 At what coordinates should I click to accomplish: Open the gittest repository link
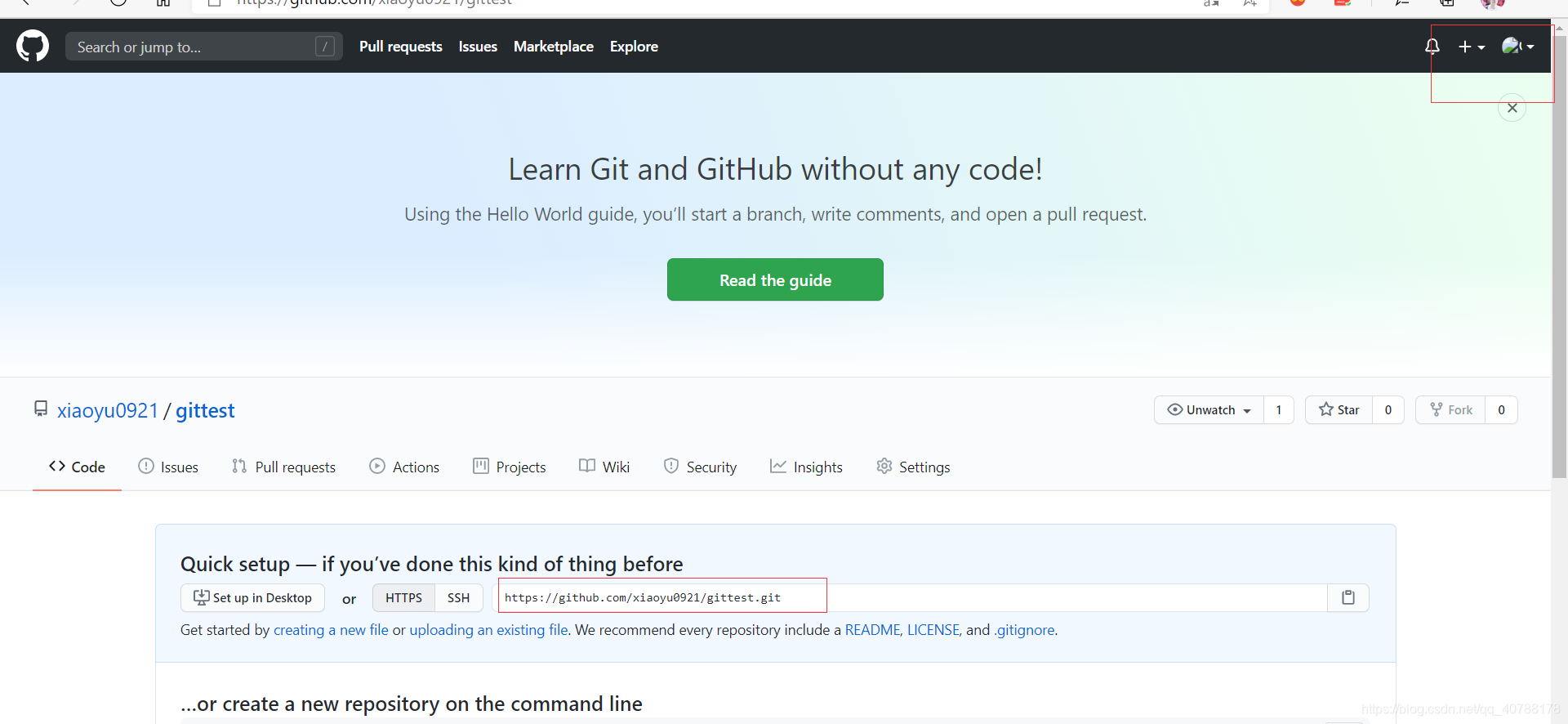coord(205,410)
